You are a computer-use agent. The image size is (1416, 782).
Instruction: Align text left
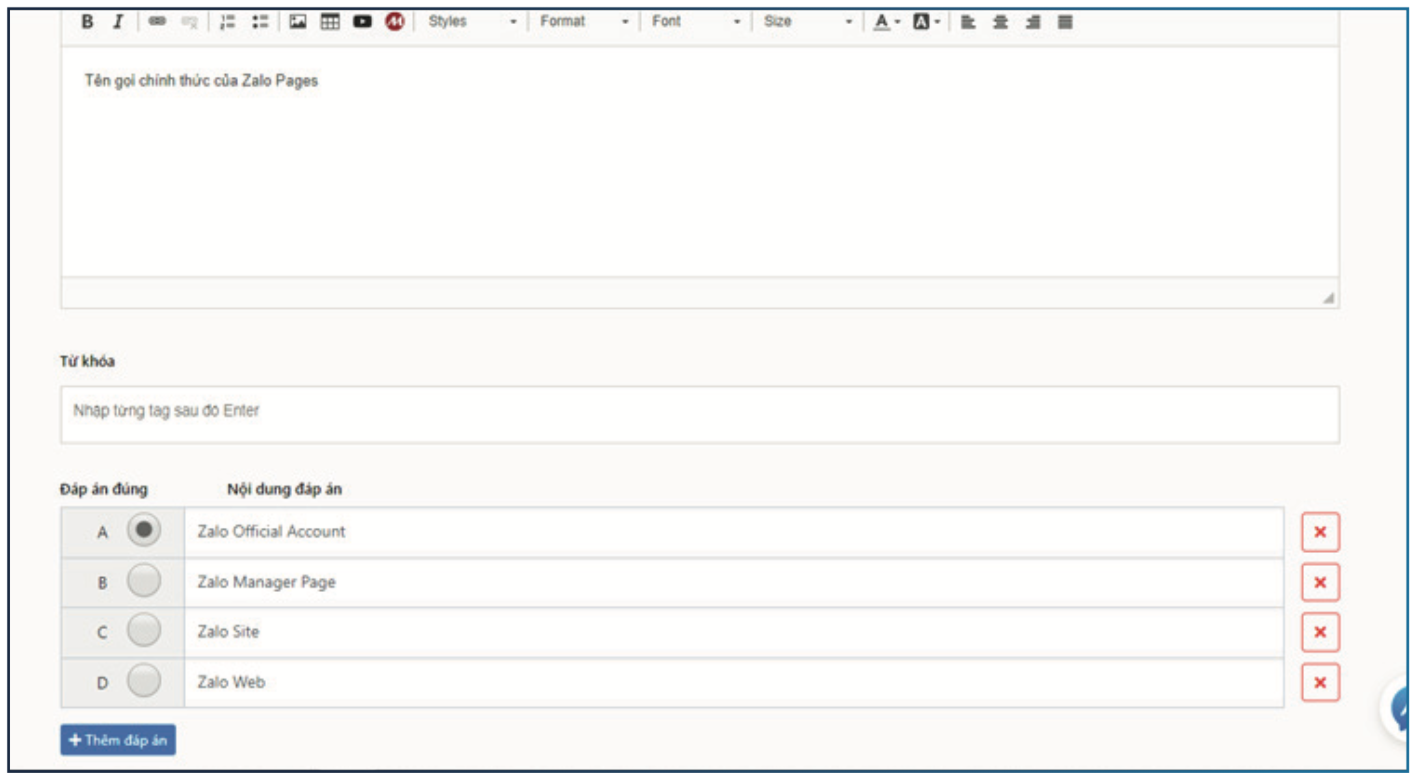click(x=968, y=21)
